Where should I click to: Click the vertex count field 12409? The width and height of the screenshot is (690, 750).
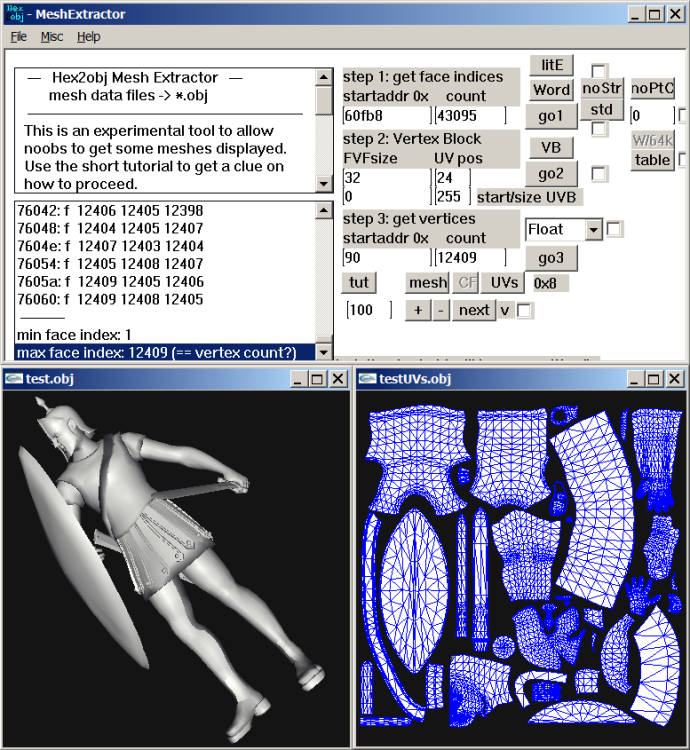point(470,258)
